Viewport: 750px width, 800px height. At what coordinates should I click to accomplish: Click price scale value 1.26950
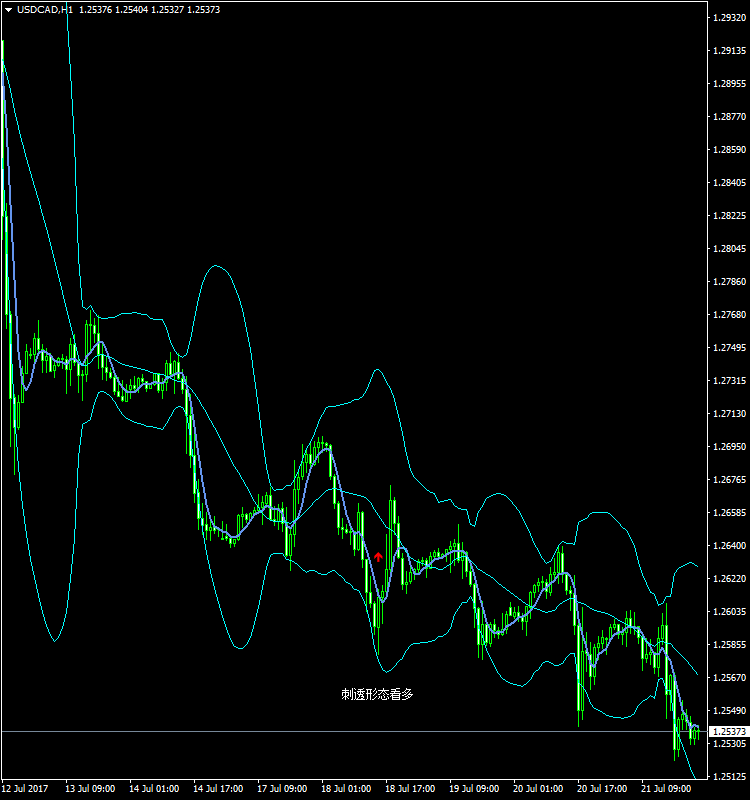pyautogui.click(x=729, y=446)
